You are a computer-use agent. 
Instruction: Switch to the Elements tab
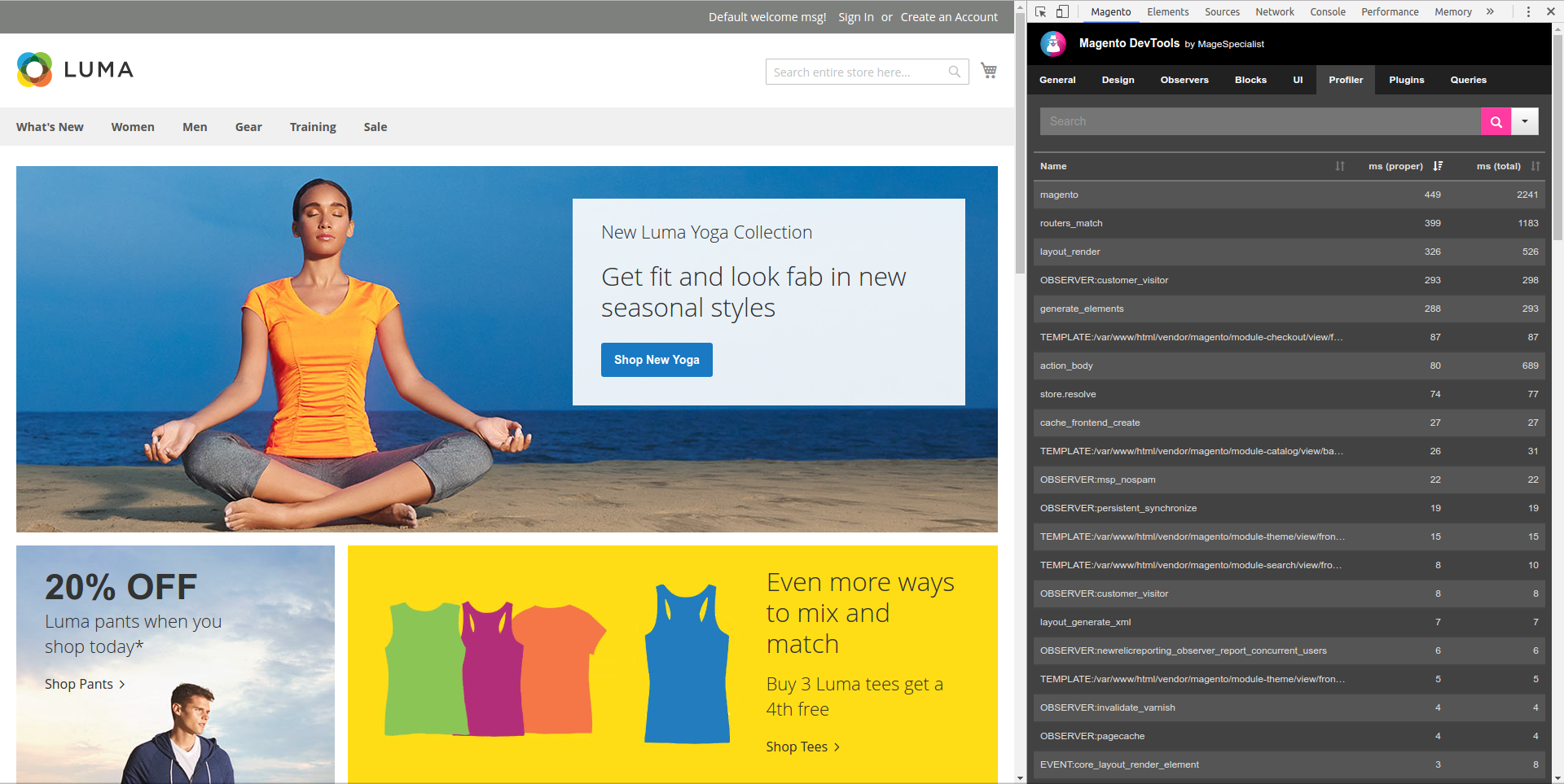click(1168, 11)
